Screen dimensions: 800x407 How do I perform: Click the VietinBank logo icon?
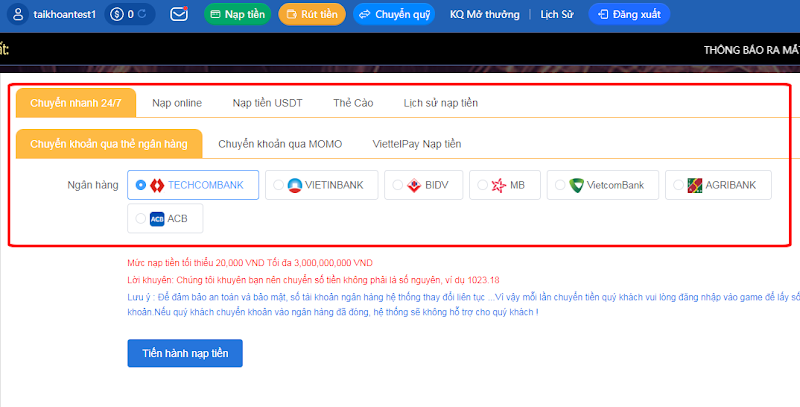tap(295, 185)
